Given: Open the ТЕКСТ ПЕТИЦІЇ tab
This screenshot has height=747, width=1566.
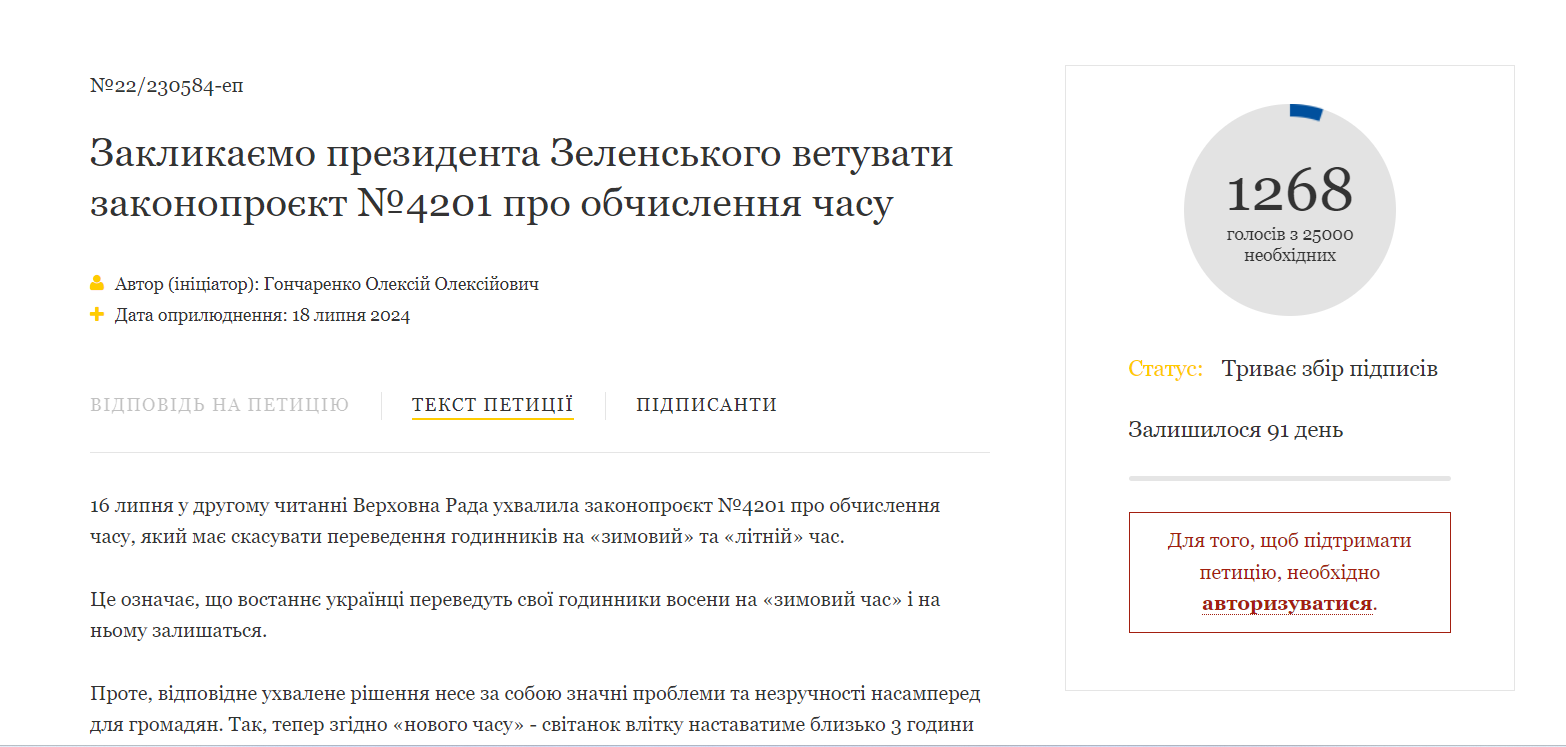Looking at the screenshot, I should [492, 405].
